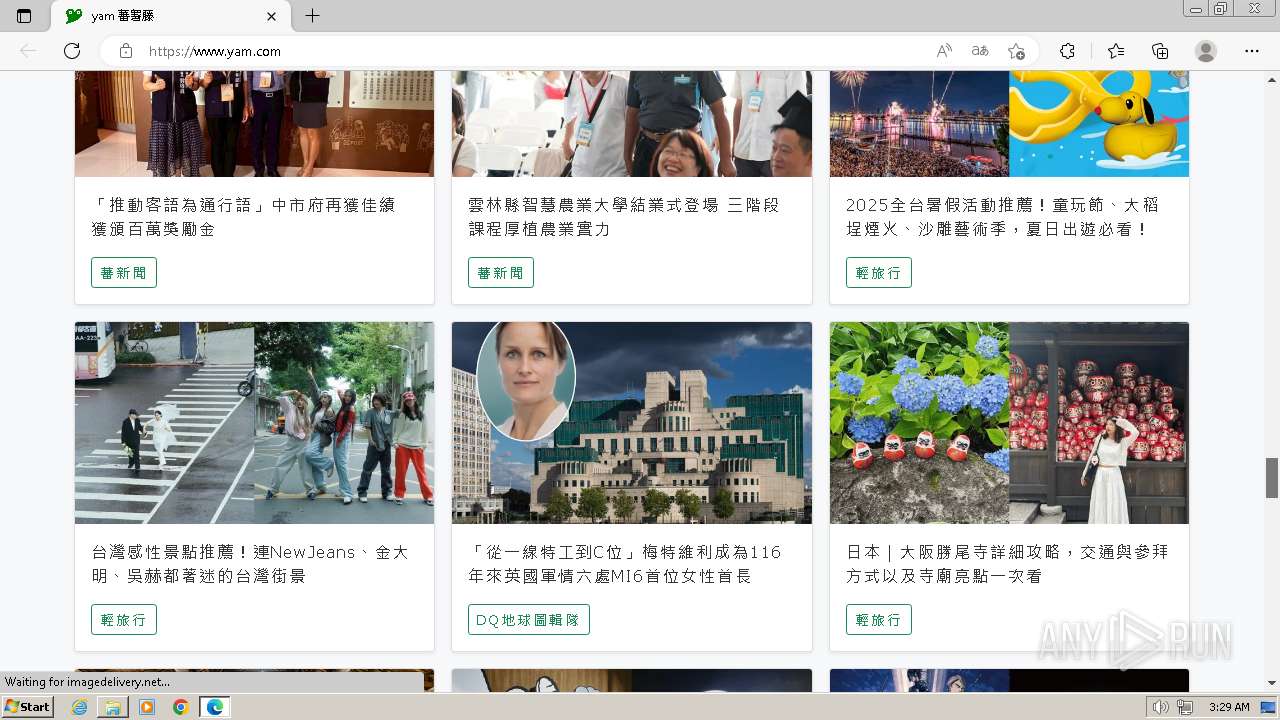Open the crosswalk street scene thumbnail

[254, 423]
